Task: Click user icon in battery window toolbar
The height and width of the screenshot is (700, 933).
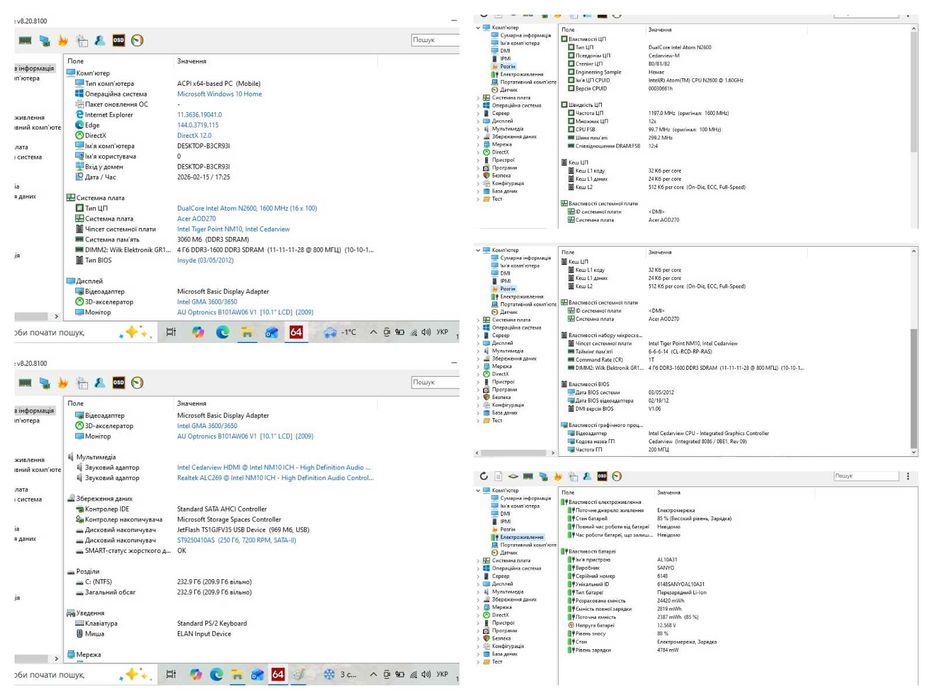Action: [587, 476]
